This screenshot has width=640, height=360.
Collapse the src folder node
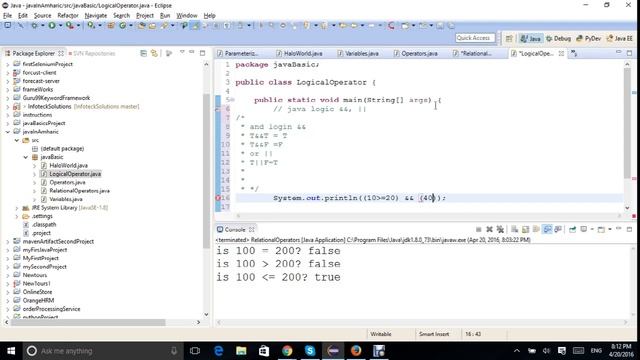pos(16,140)
